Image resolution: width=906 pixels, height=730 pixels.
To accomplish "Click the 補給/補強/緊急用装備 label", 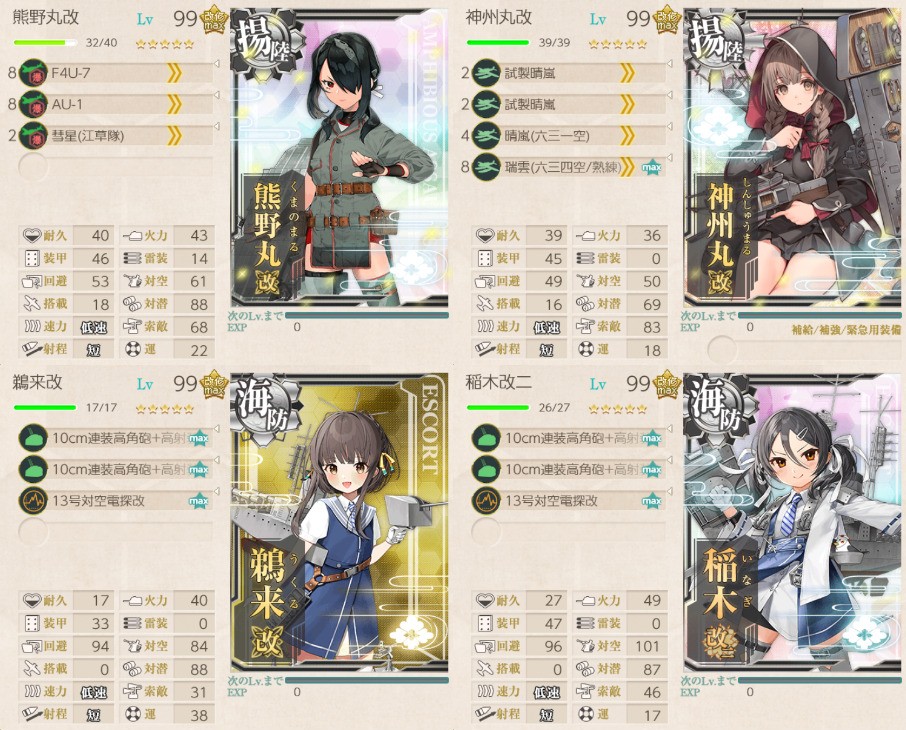I will [x=845, y=330].
